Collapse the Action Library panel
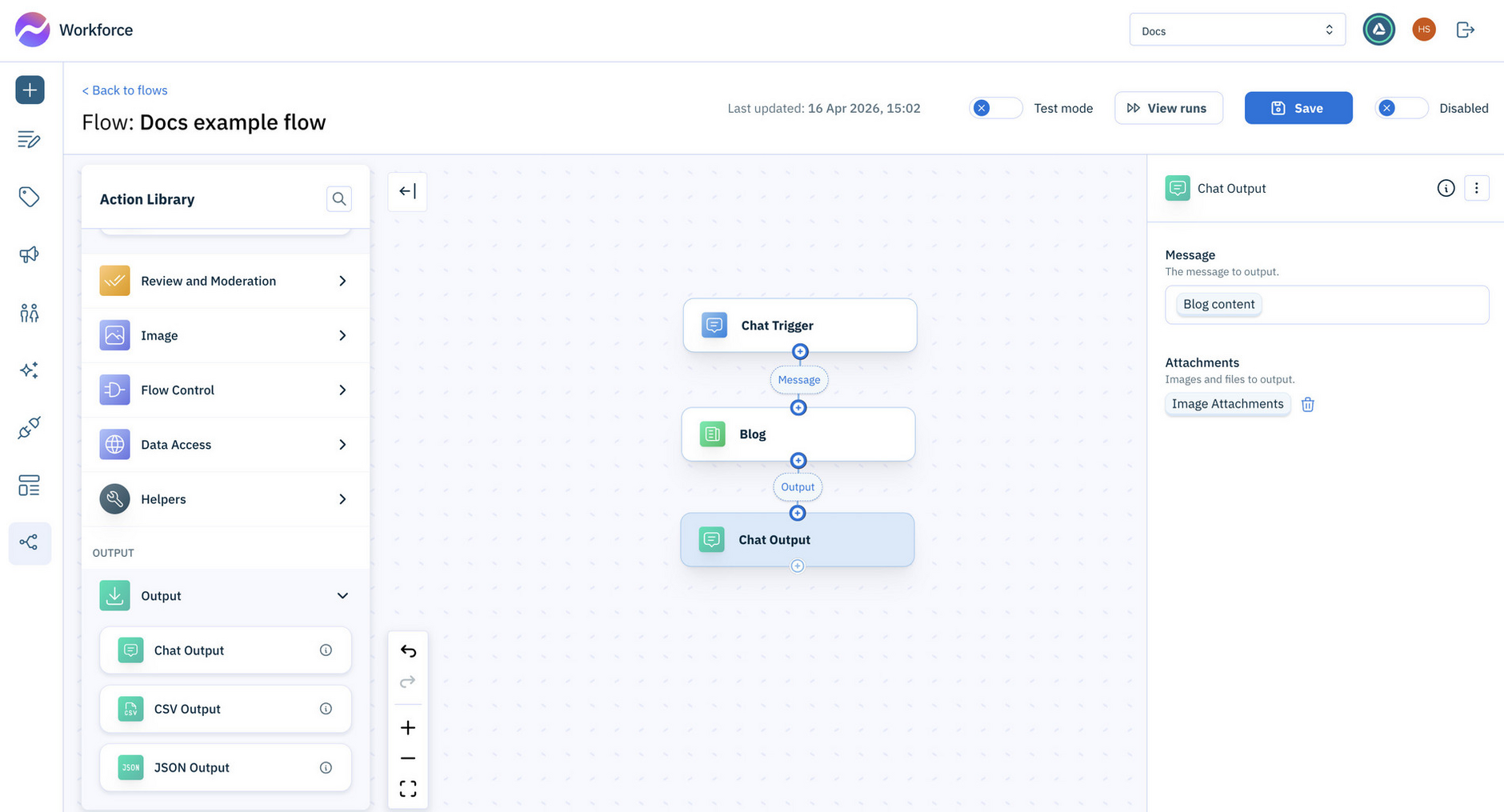Screen dimensions: 1504x812 [407, 191]
